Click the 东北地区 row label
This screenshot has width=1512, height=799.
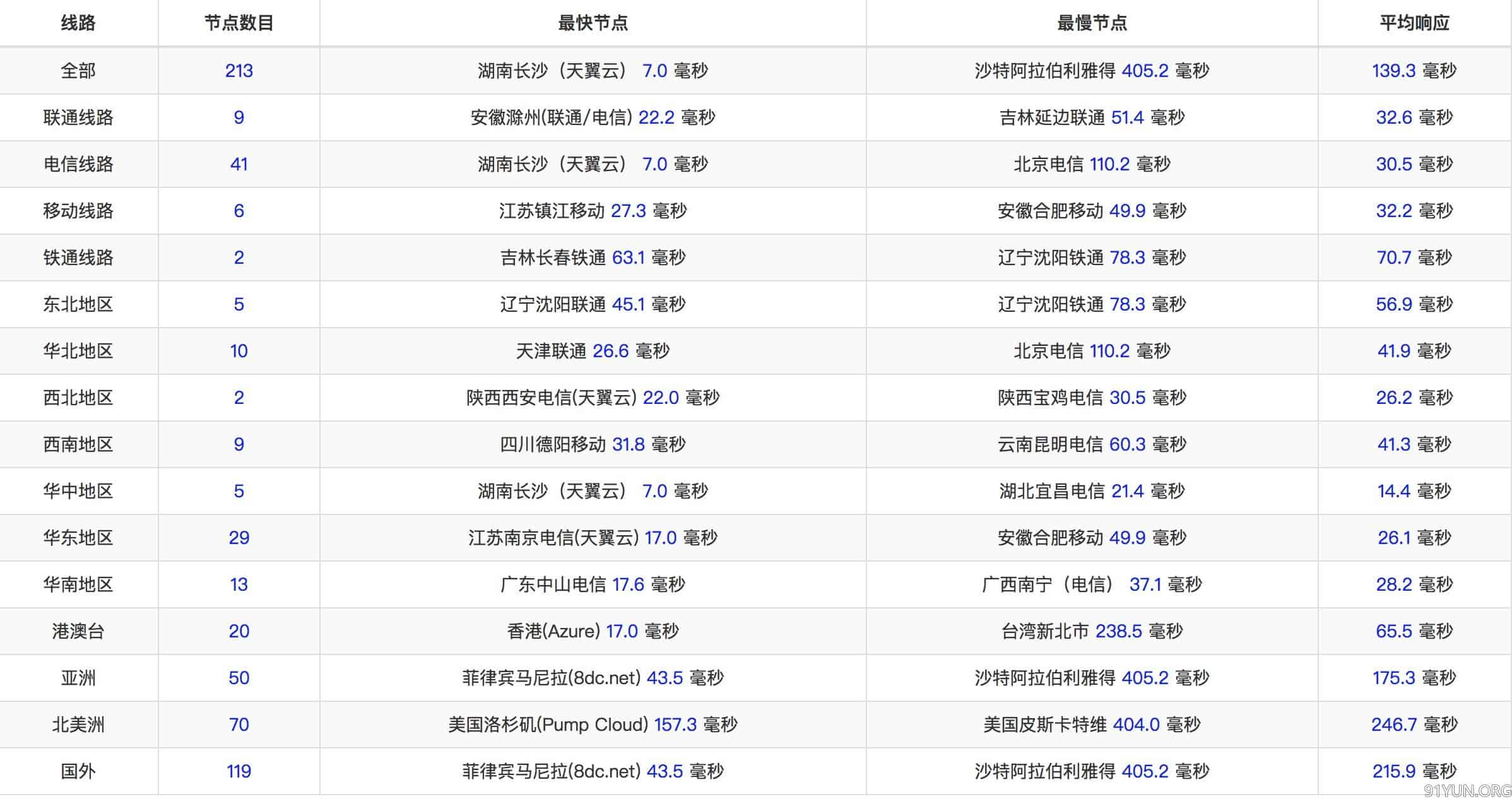[78, 304]
